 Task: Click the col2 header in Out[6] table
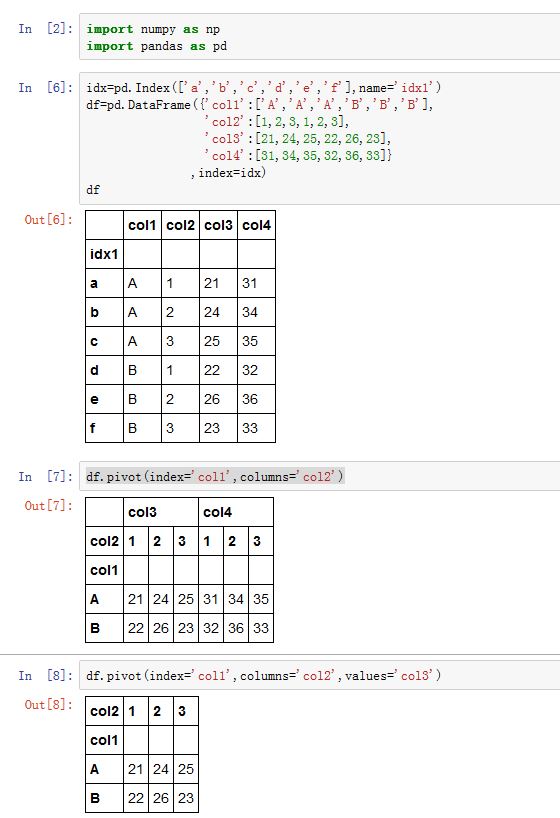tap(181, 225)
